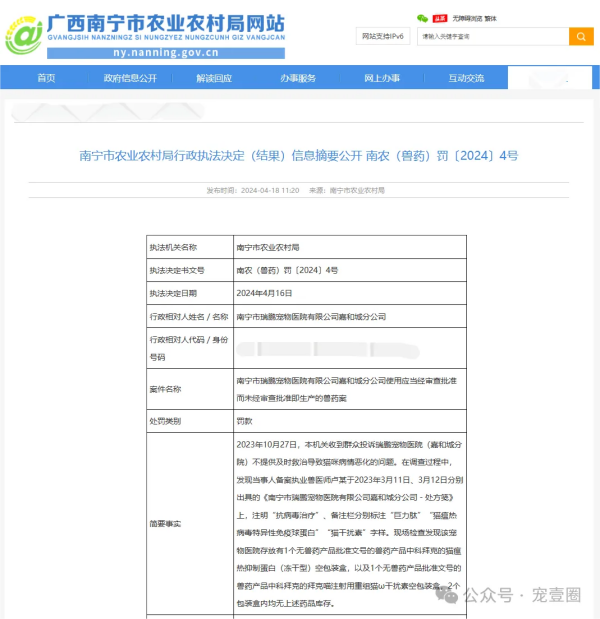Open the 政府信息公开 nav item
Viewport: 600px width, 619px height.
(x=130, y=78)
